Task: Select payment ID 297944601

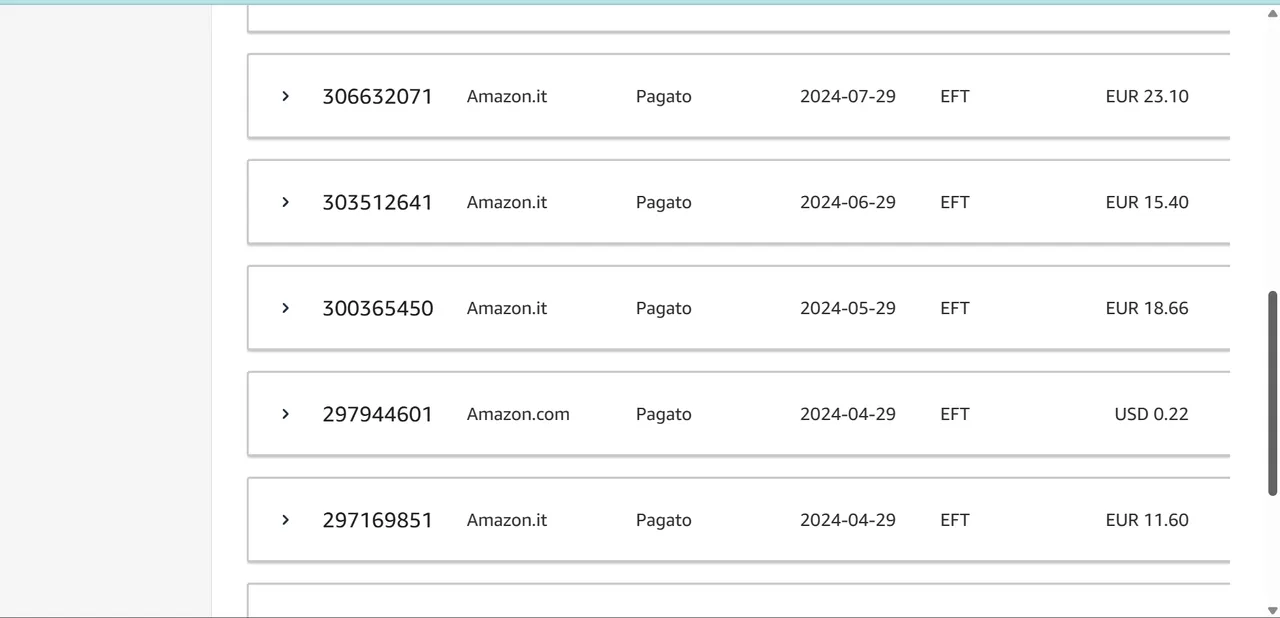Action: [377, 415]
